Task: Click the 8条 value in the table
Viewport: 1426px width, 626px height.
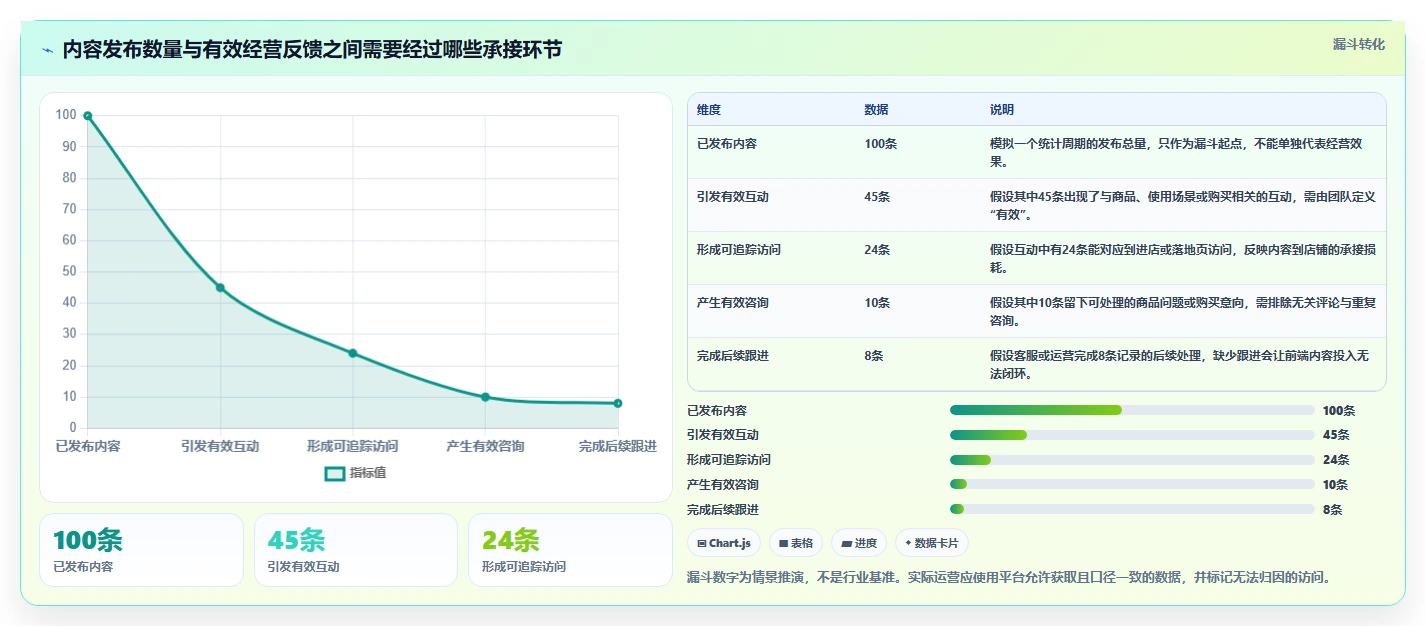Action: tap(874, 356)
